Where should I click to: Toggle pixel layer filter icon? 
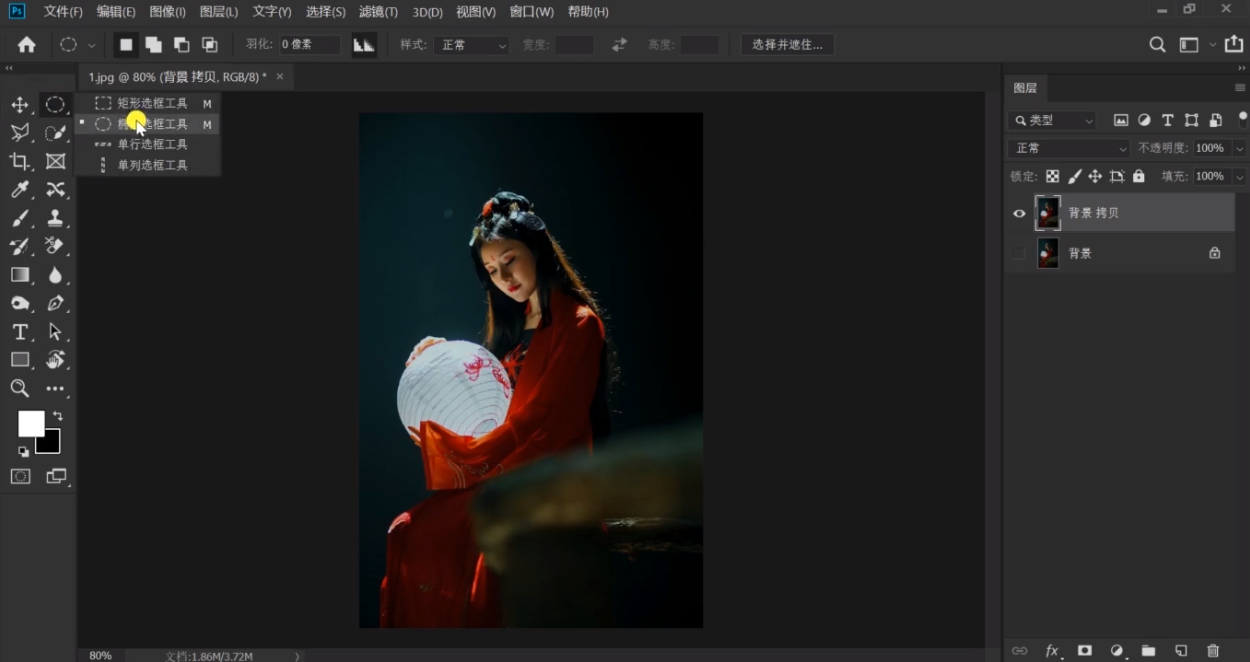point(1121,120)
